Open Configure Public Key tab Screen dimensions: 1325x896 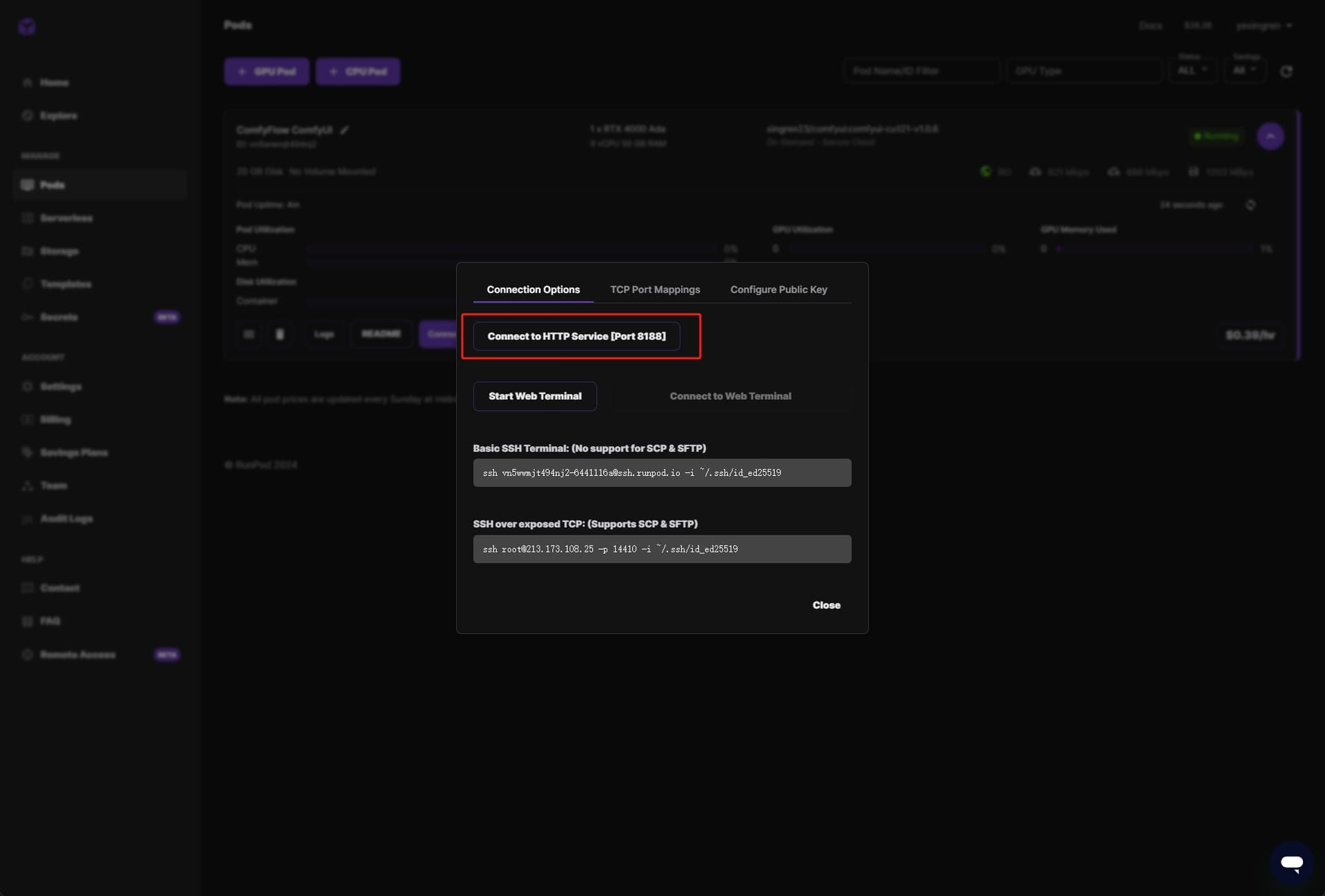(x=778, y=290)
